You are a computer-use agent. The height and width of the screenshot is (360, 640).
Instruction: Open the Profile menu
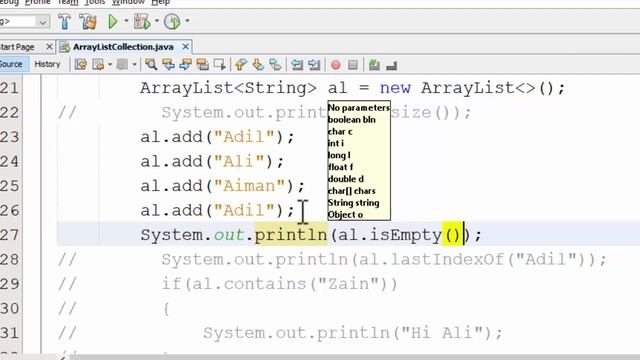point(38,2)
